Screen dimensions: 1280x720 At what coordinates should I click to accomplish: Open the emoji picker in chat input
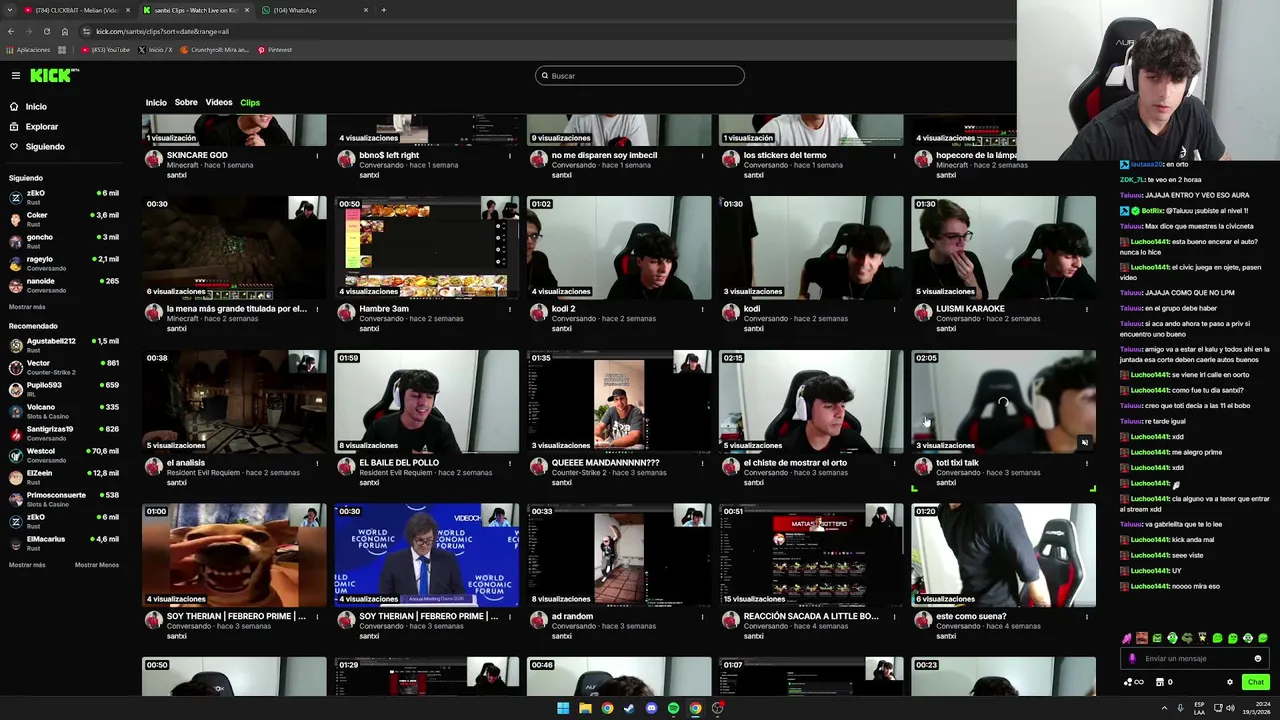[1258, 658]
